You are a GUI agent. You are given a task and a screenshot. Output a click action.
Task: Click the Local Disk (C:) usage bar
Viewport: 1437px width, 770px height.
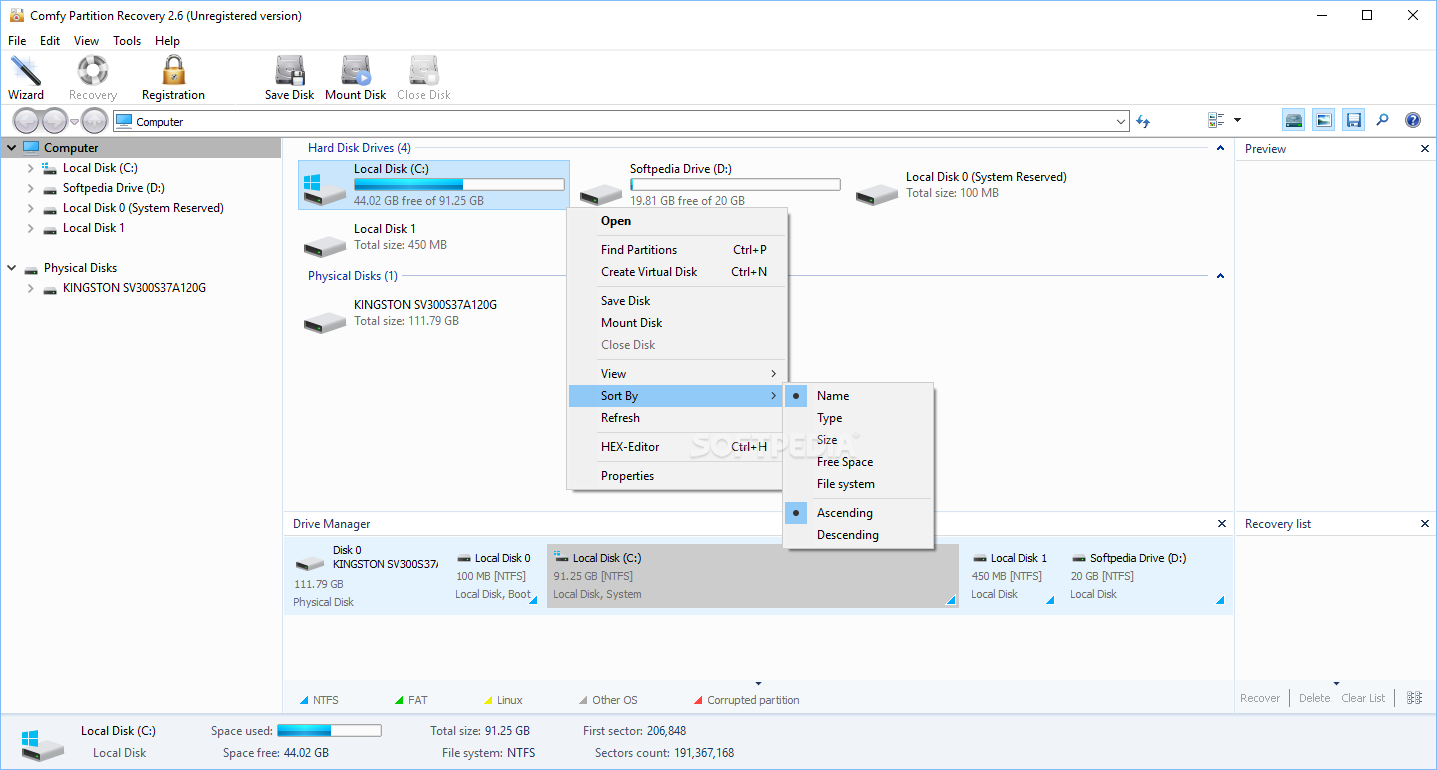click(459, 185)
